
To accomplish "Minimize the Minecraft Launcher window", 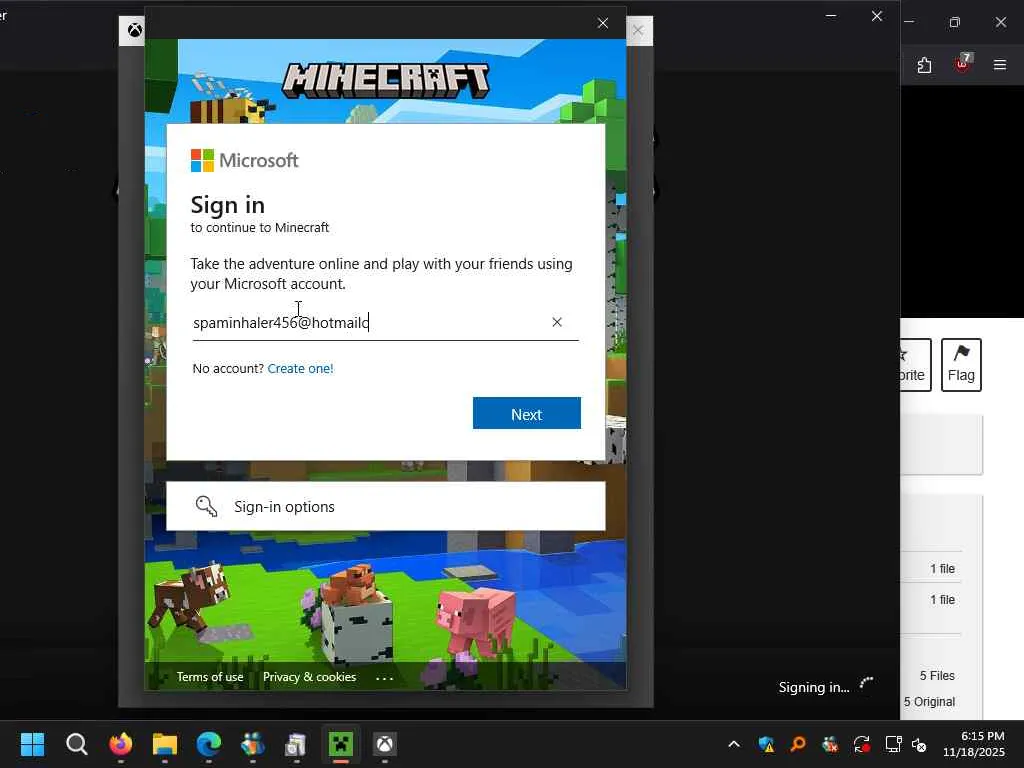I will (x=831, y=16).
